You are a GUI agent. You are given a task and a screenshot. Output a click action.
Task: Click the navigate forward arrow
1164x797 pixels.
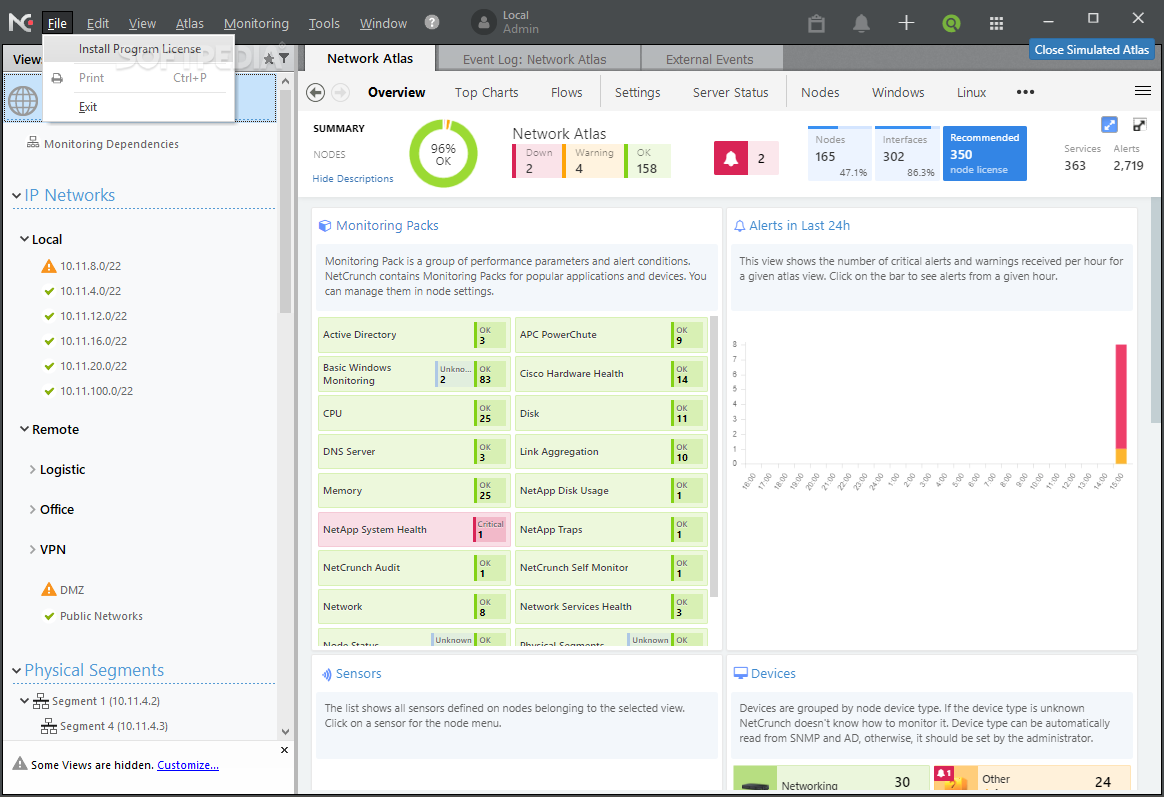pyautogui.click(x=340, y=92)
